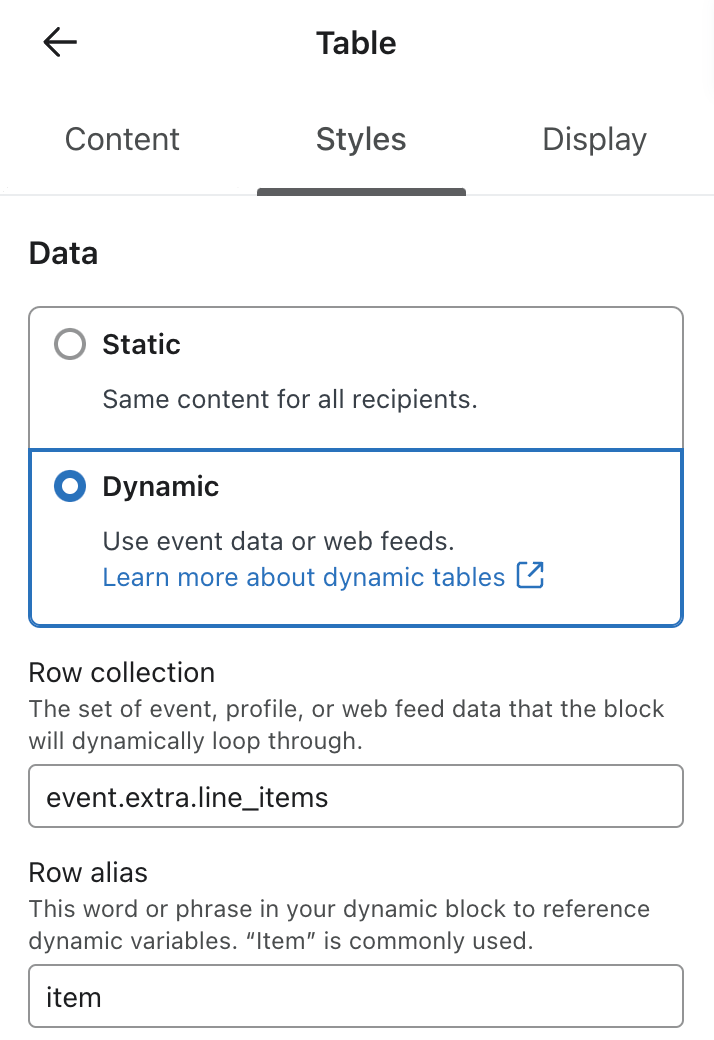
Task: Select the Static radio button
Action: click(x=69, y=345)
